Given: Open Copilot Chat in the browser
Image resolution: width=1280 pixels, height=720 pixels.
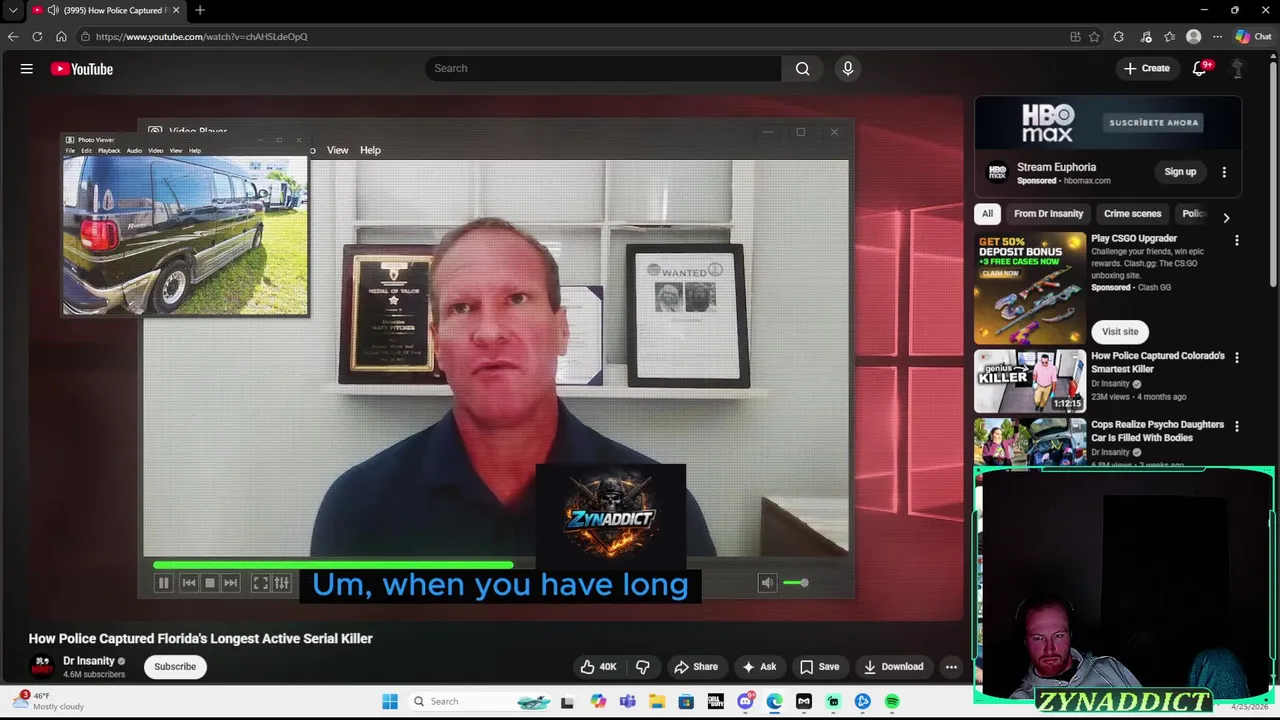Looking at the screenshot, I should click(x=1254, y=37).
